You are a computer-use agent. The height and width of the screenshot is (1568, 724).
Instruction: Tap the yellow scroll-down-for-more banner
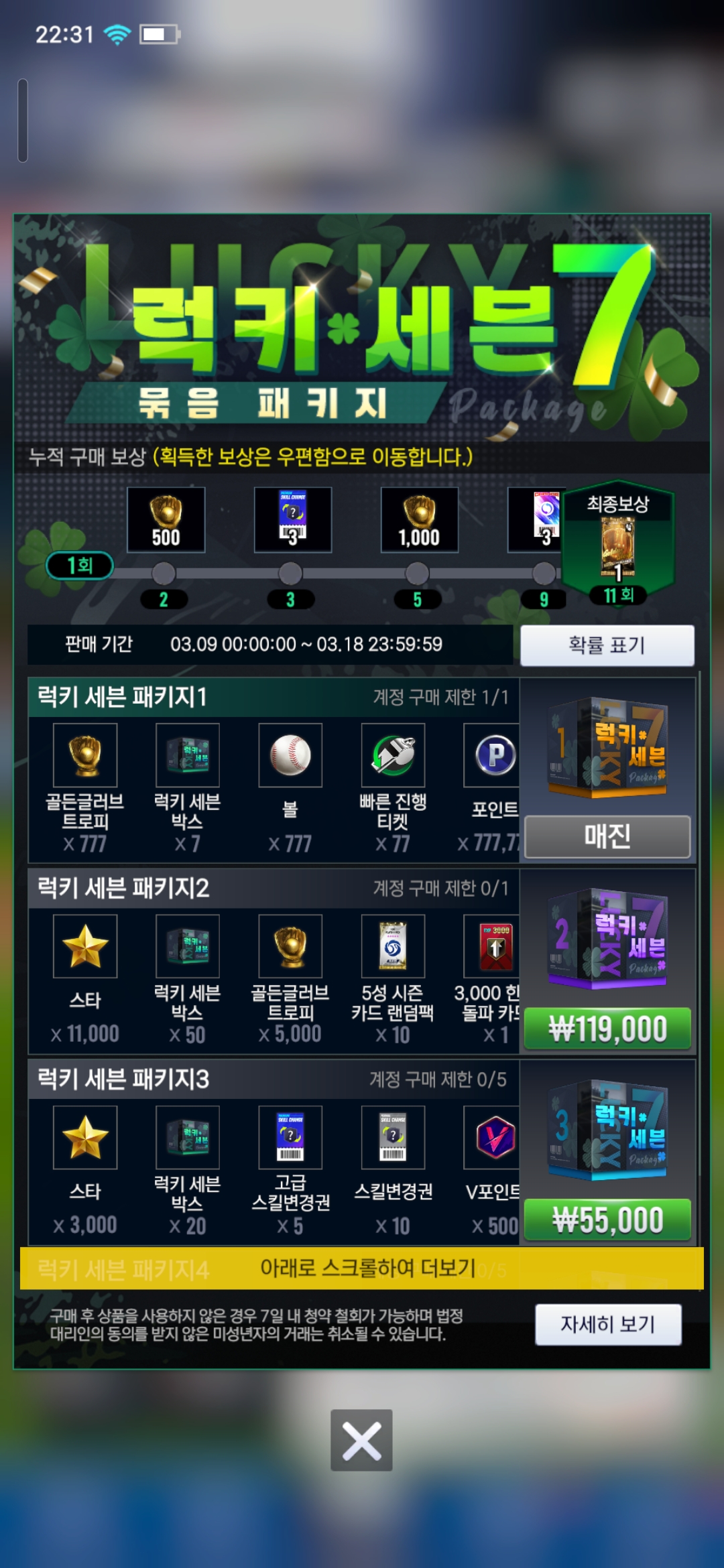[362, 1268]
